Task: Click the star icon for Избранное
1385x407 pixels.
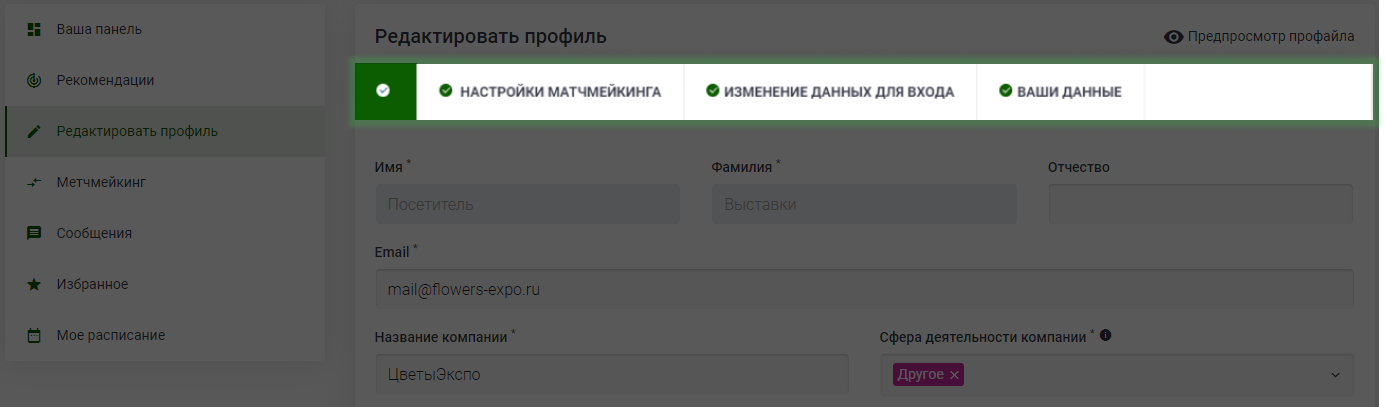Action: (x=34, y=284)
